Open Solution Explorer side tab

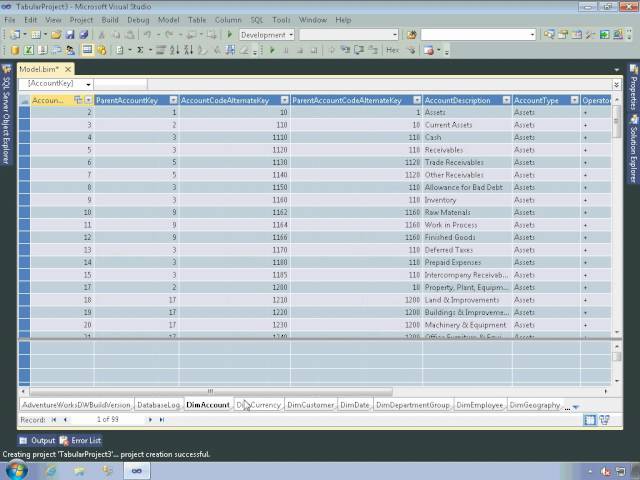(x=633, y=148)
